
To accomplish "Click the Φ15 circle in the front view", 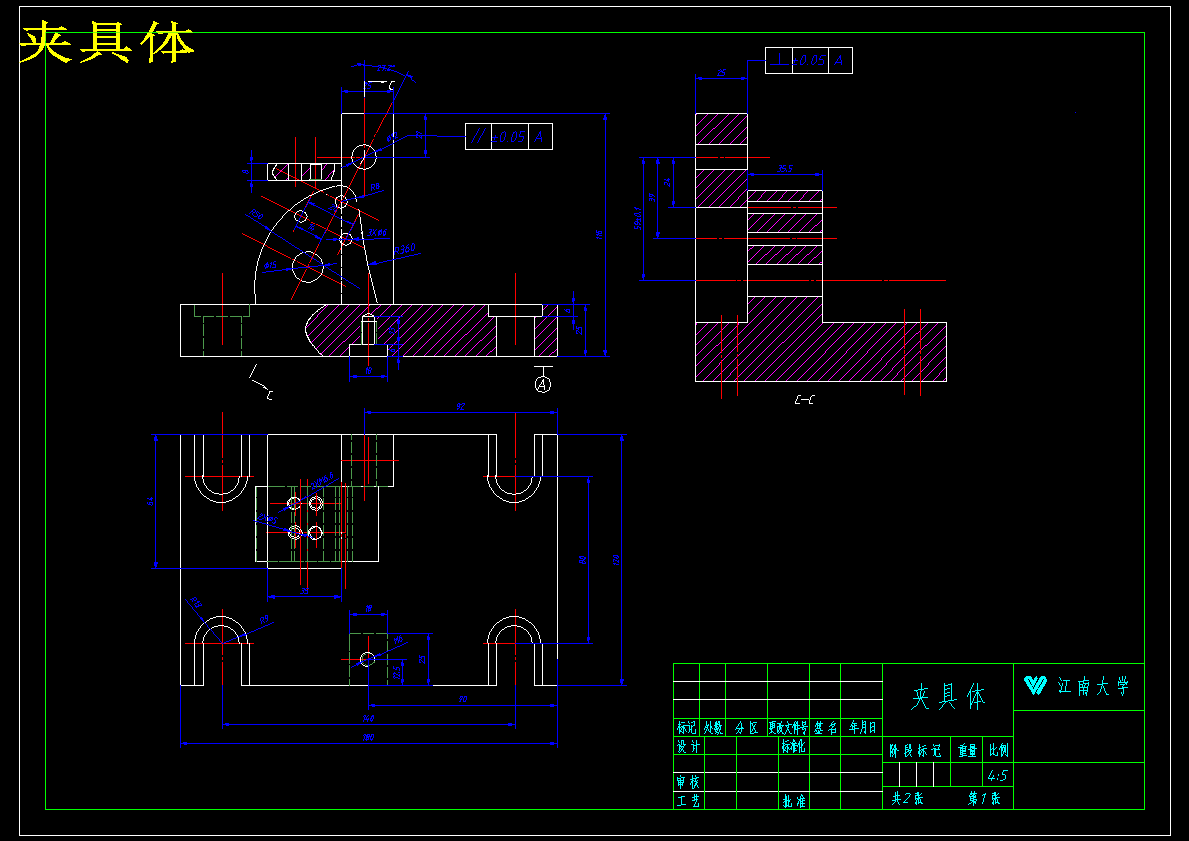I will click(308, 265).
